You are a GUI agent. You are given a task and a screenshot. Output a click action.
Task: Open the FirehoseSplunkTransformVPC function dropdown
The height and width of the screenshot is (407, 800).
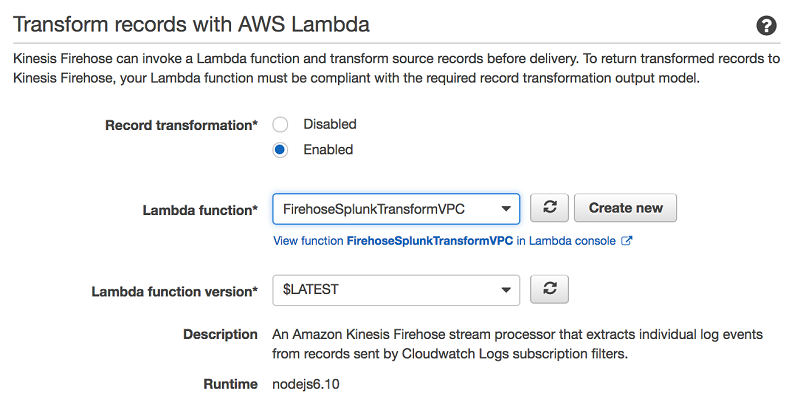tap(396, 209)
